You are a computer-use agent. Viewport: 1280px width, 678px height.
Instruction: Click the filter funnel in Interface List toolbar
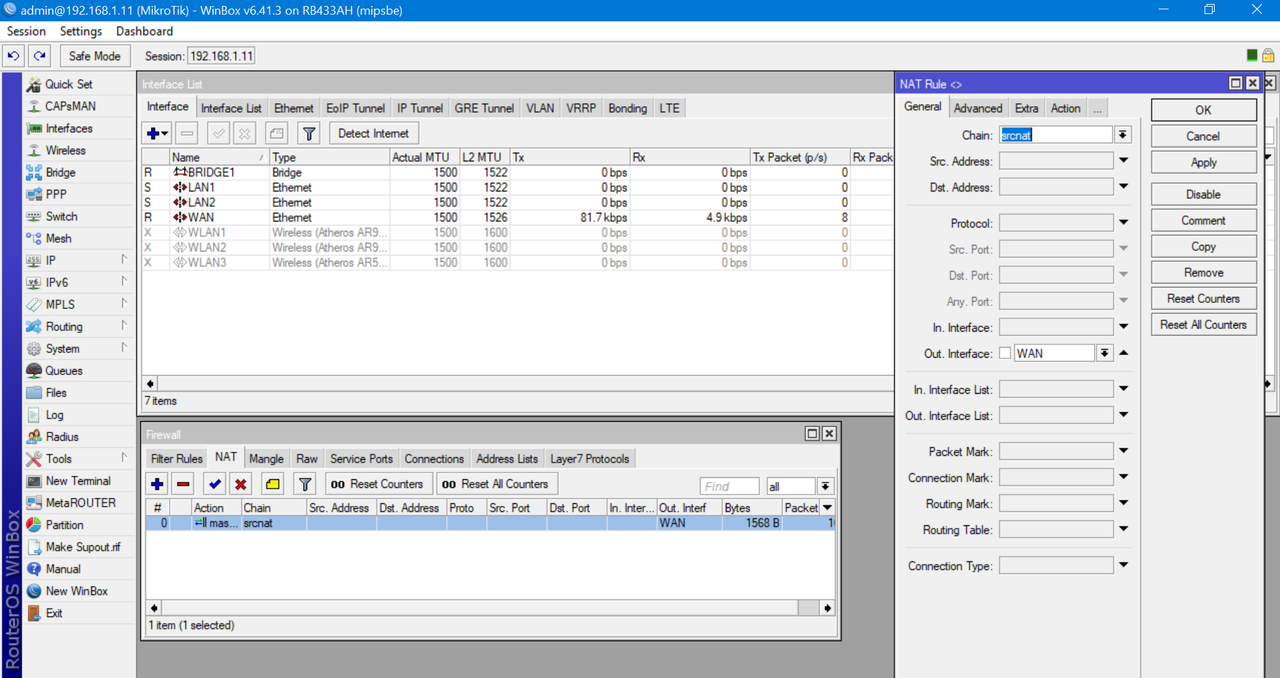(309, 133)
